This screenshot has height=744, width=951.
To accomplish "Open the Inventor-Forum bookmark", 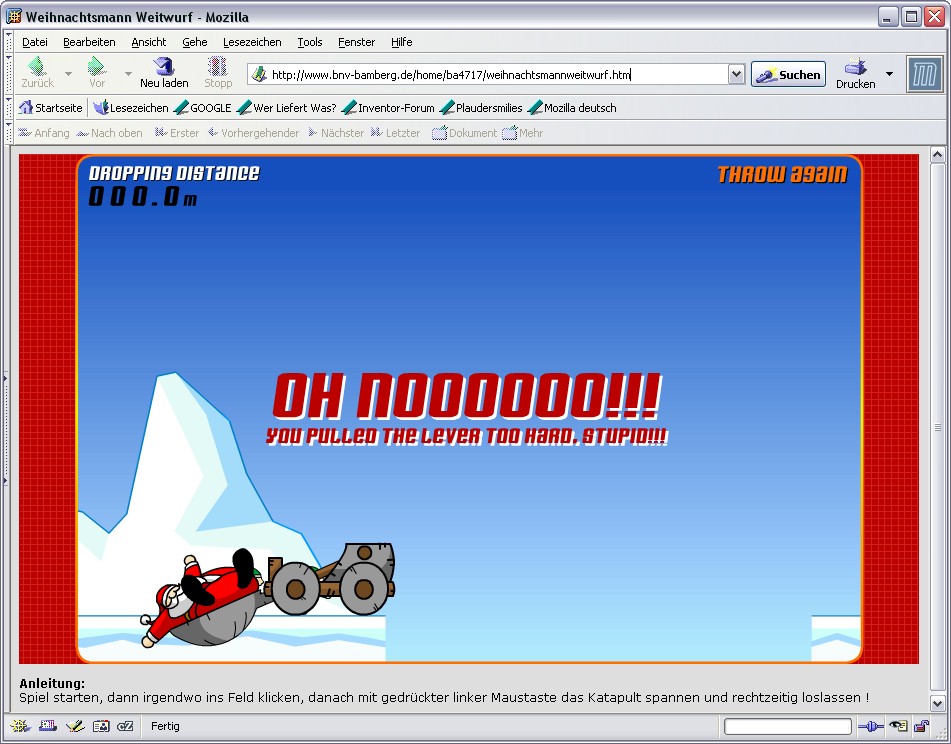I will (x=388, y=108).
